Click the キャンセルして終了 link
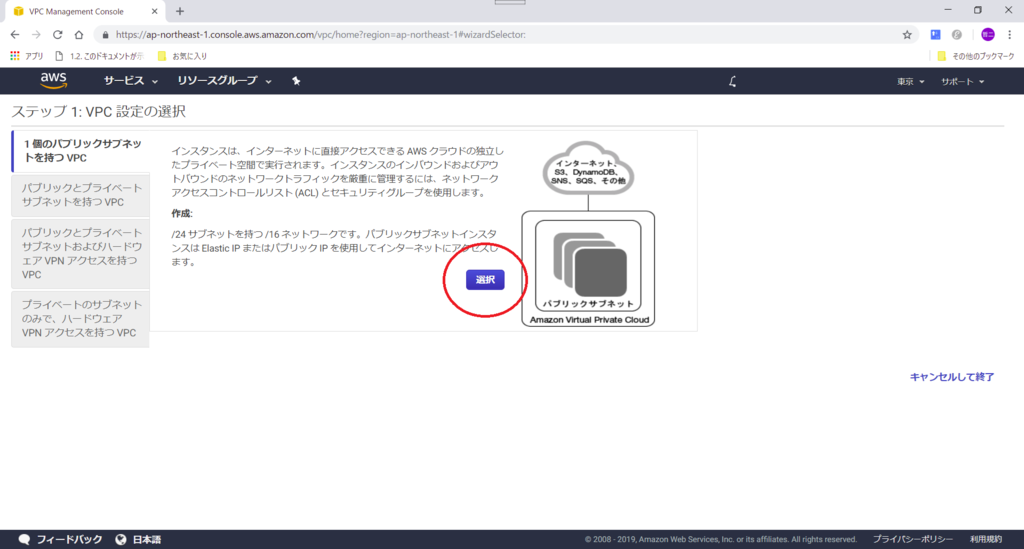1024x549 pixels. click(x=952, y=377)
